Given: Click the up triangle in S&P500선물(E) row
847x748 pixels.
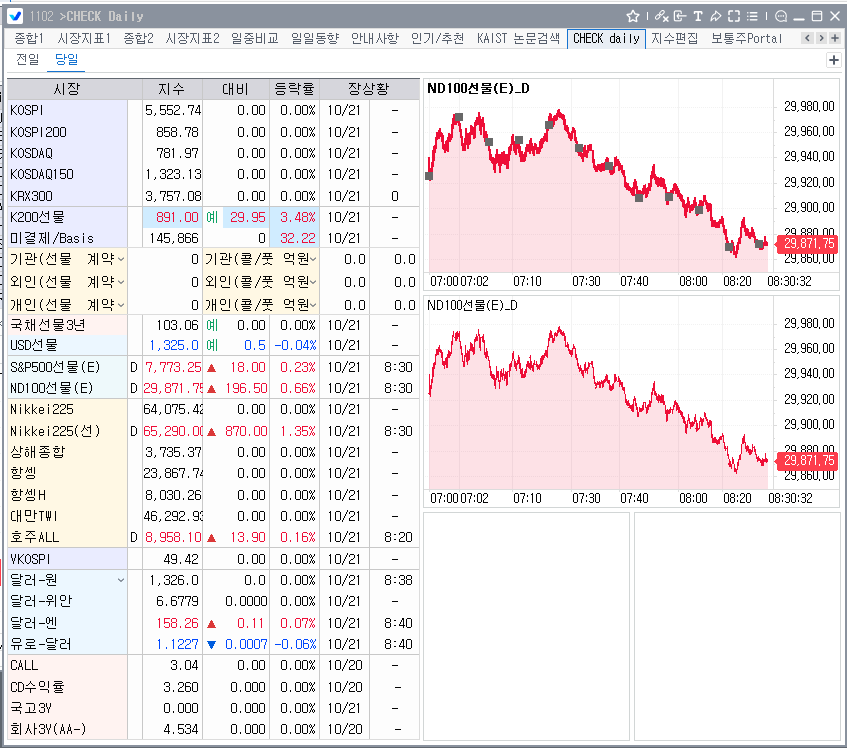Looking at the screenshot, I should (212, 368).
